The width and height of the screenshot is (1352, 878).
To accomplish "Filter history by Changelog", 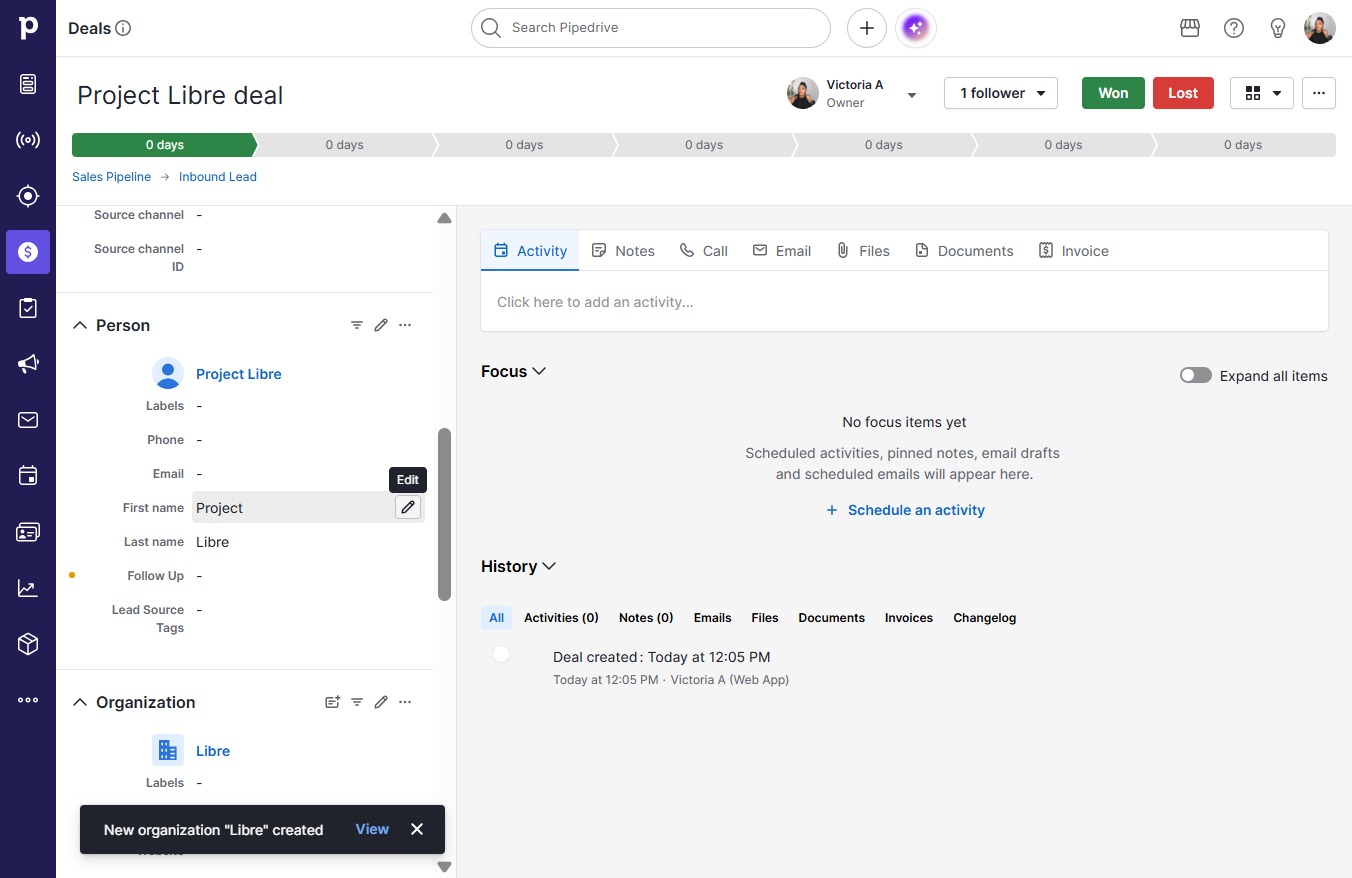I will click(x=984, y=618).
